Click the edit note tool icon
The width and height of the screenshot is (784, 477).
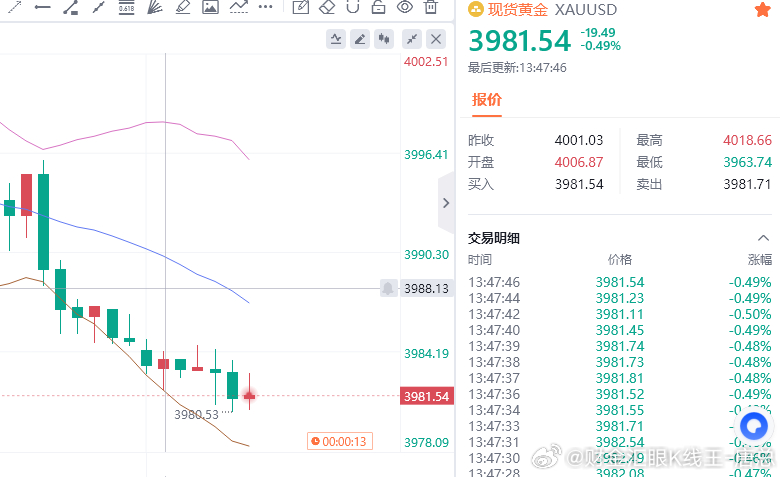click(300, 6)
